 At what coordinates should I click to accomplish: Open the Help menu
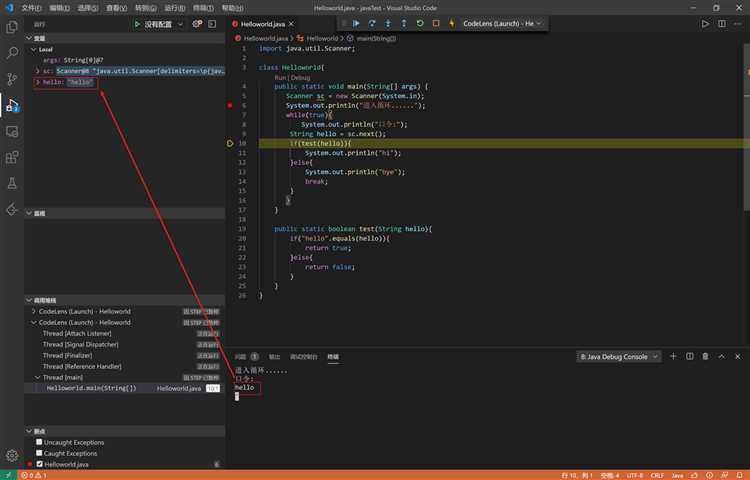pyautogui.click(x=232, y=8)
